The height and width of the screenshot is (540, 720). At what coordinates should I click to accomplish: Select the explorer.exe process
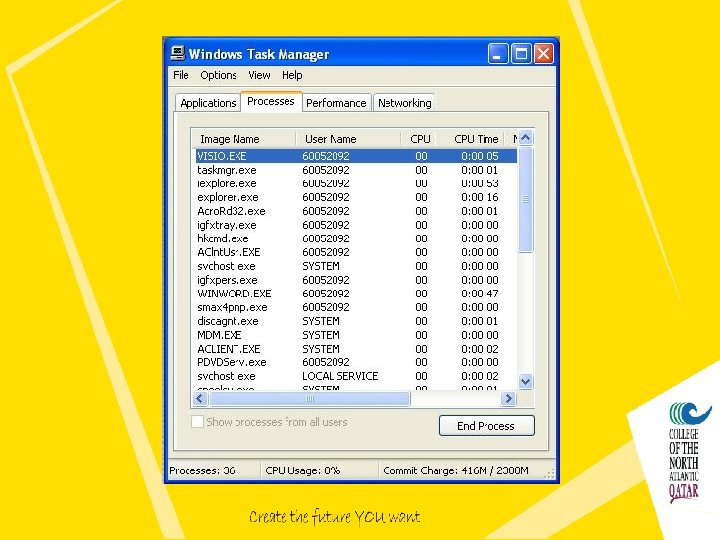[356, 197]
